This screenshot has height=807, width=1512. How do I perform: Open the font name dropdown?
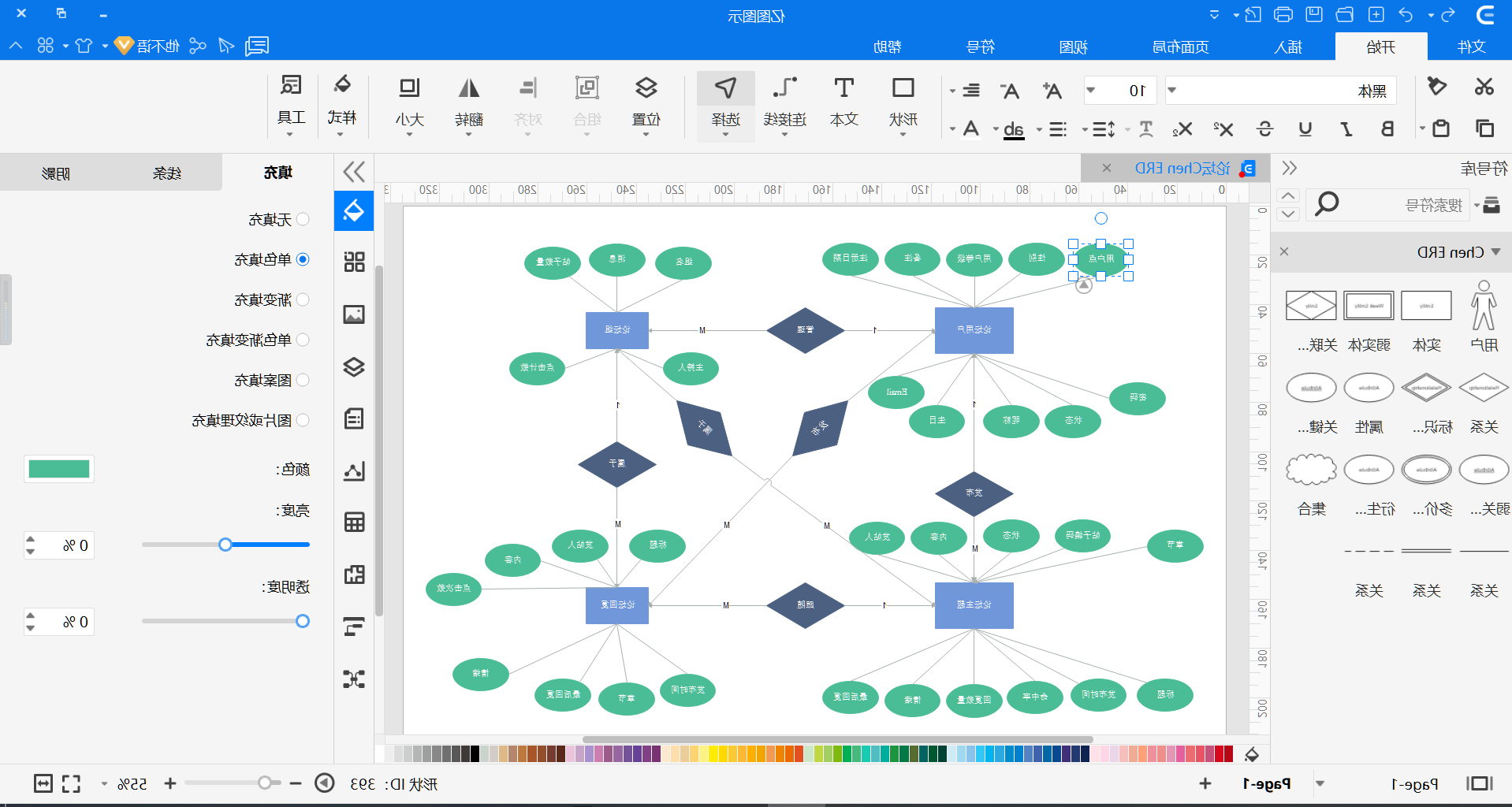1172,90
